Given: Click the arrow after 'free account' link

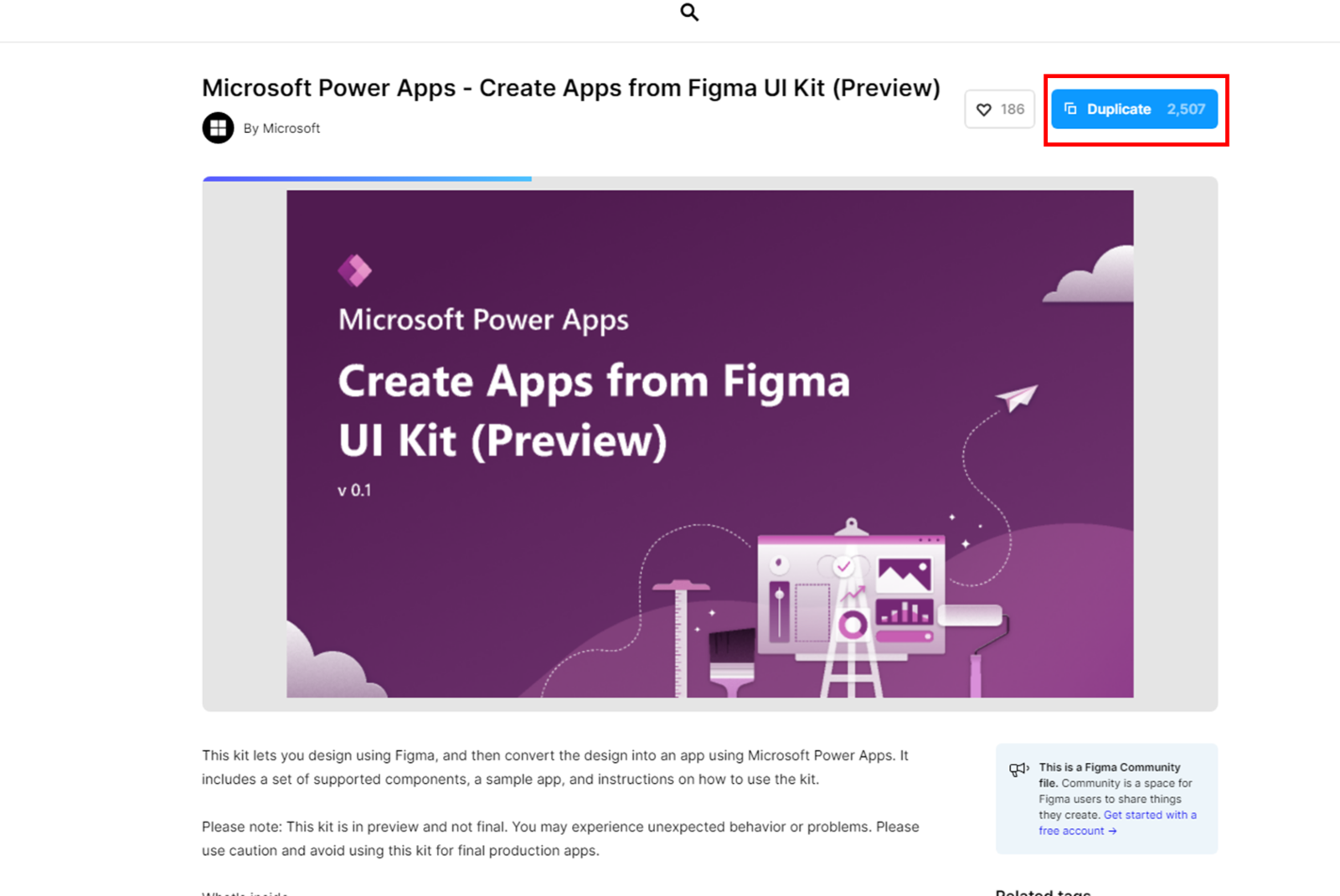Looking at the screenshot, I should (x=1112, y=831).
